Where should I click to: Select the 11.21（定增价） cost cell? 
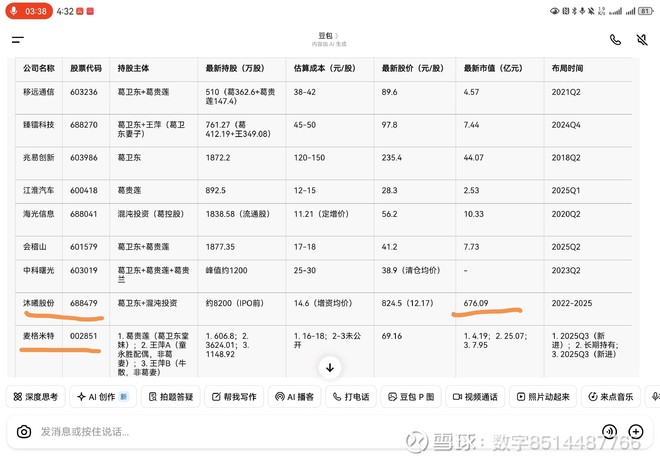coord(321,214)
